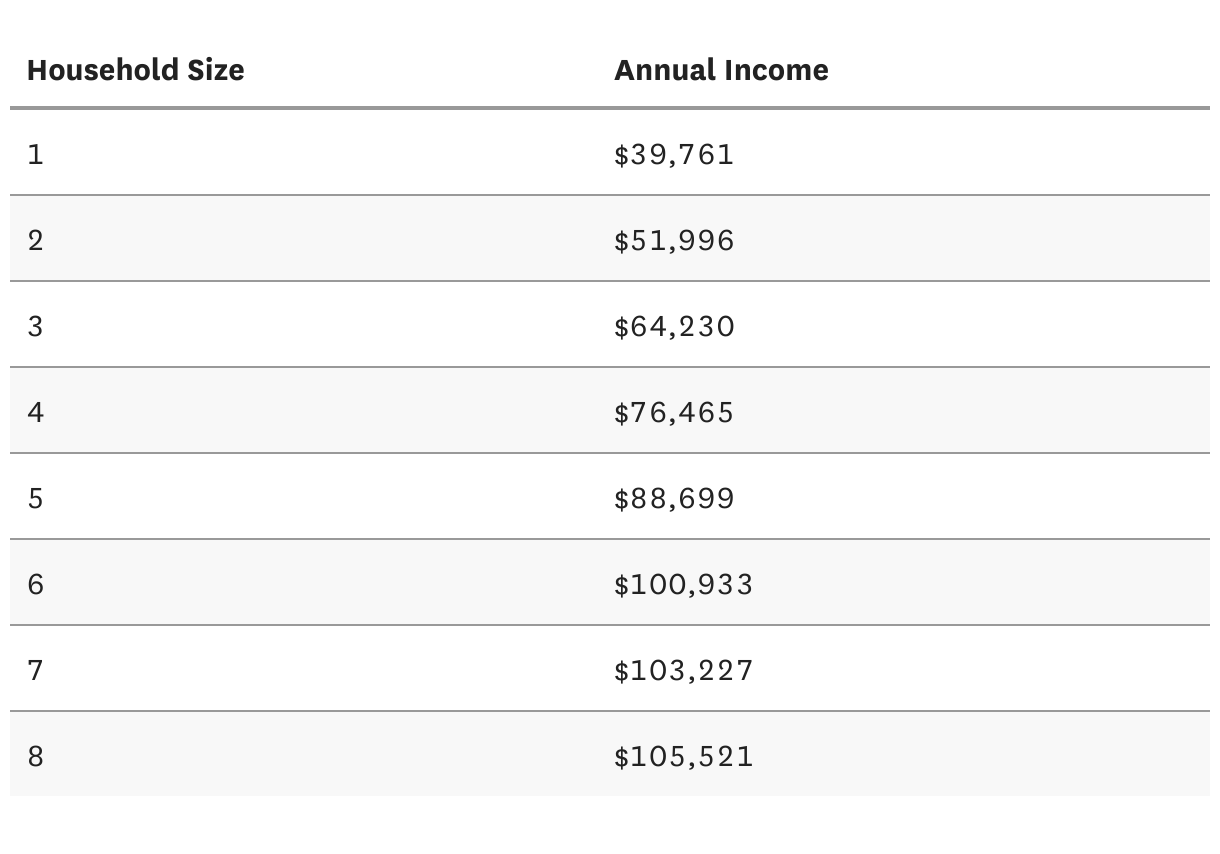1220x854 pixels.
Task: Click household size 7 cell
Action: 36,670
